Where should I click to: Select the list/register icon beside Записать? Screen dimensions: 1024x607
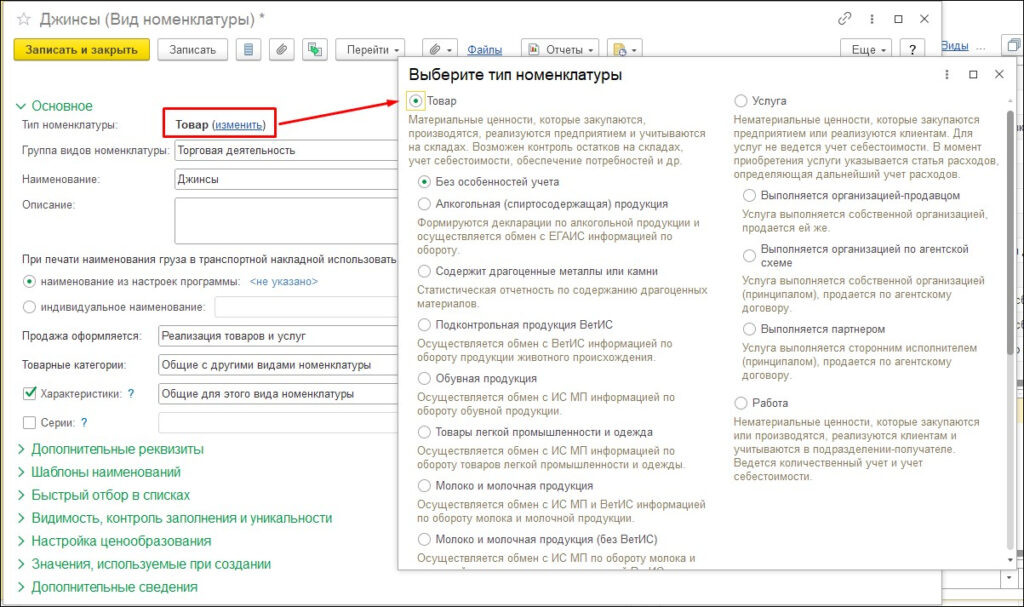(x=249, y=48)
